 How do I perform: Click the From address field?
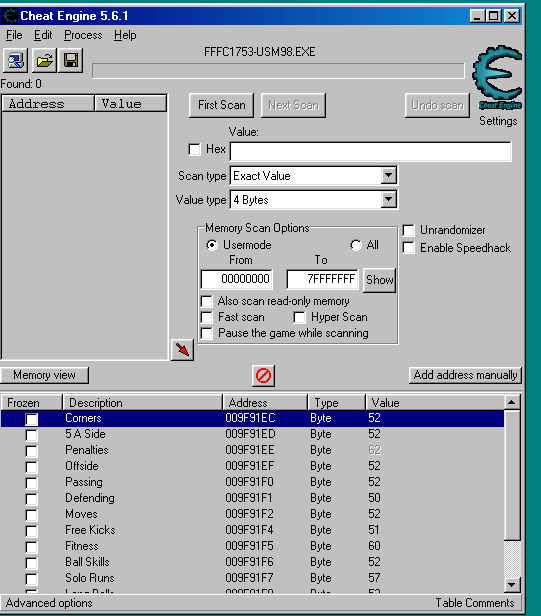click(x=237, y=279)
